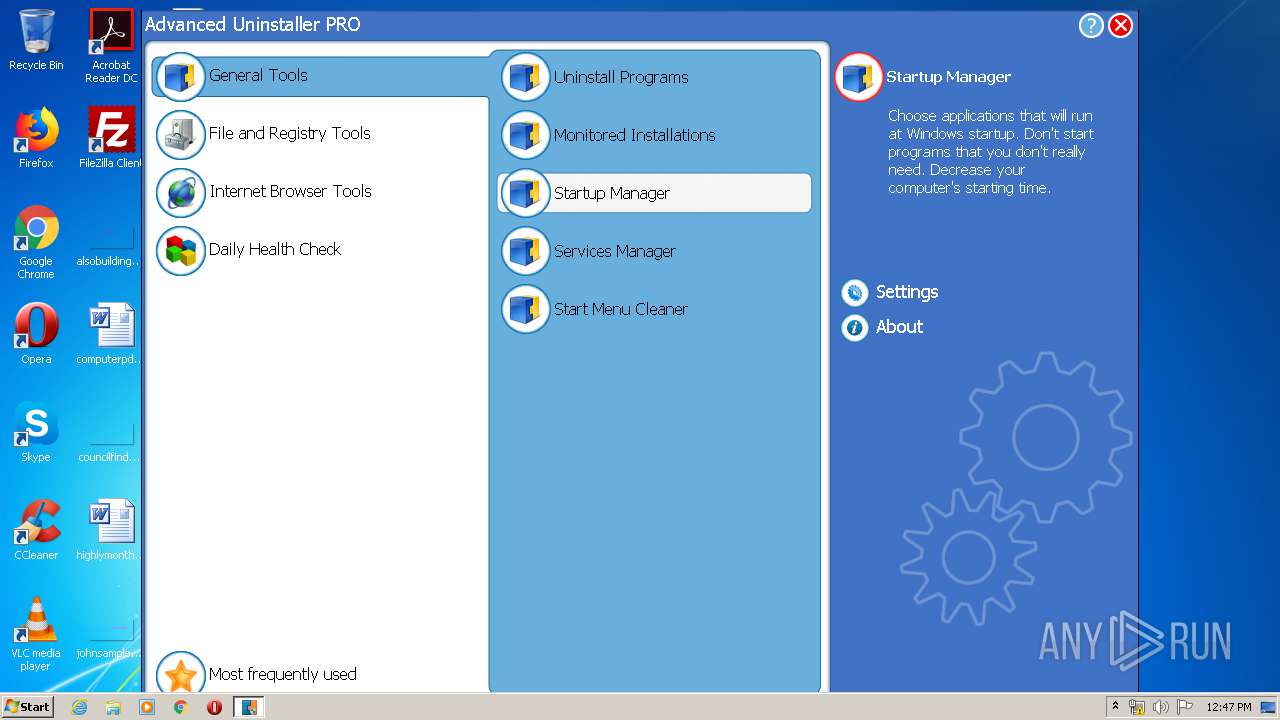This screenshot has height=720, width=1280.
Task: Click Advanced Uninstaller taskbar button
Action: tap(249, 707)
